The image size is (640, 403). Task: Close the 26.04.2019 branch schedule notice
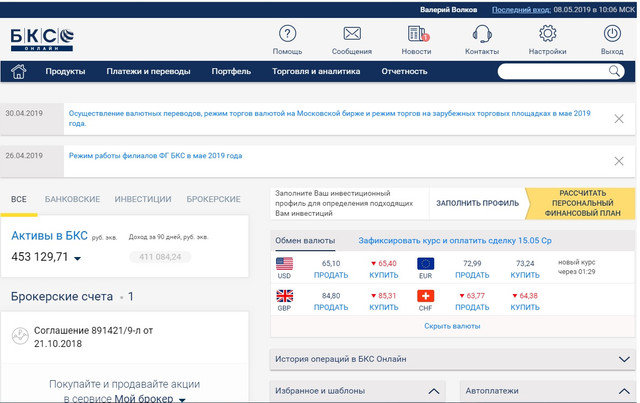coord(618,160)
